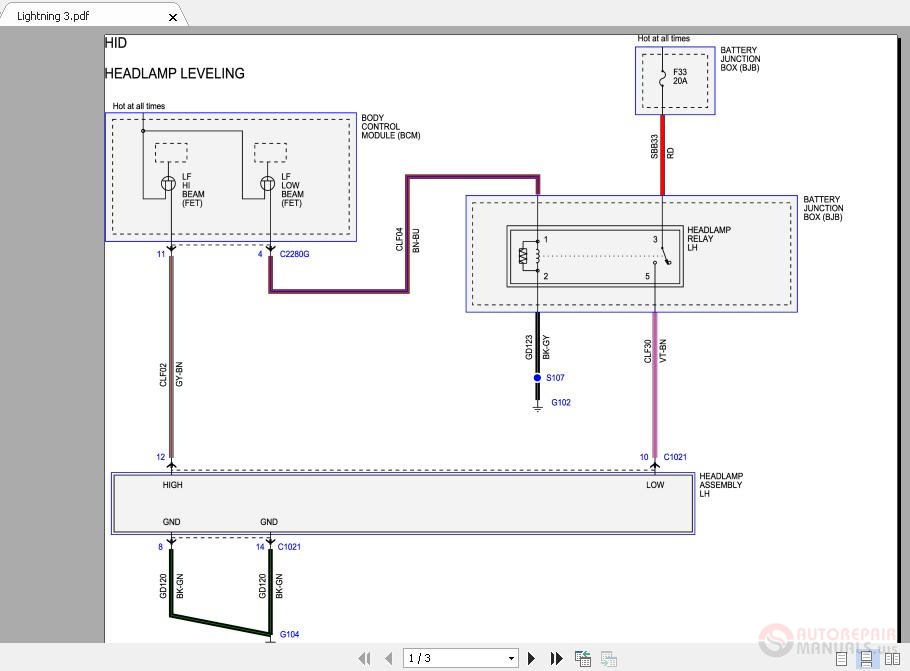910x671 pixels.
Task: Go to the previous page
Action: click(389, 658)
